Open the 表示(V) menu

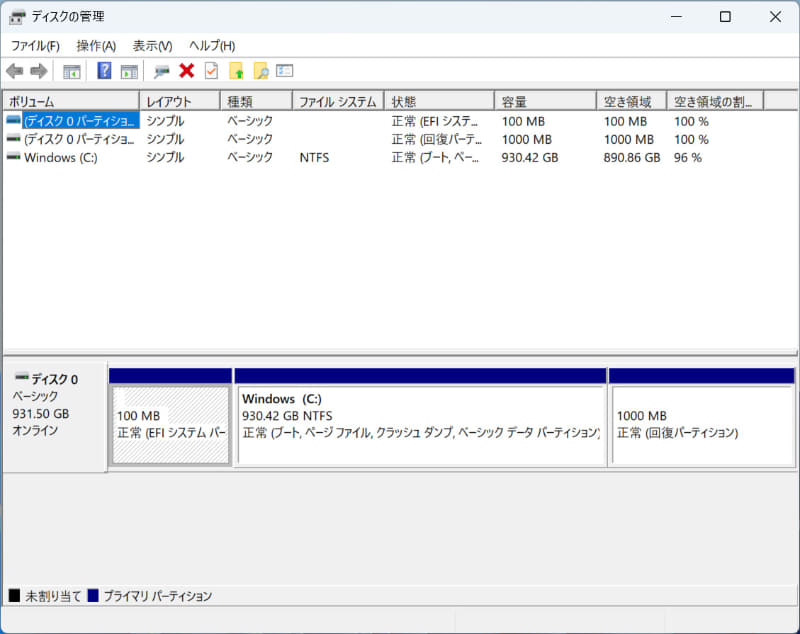[x=151, y=45]
